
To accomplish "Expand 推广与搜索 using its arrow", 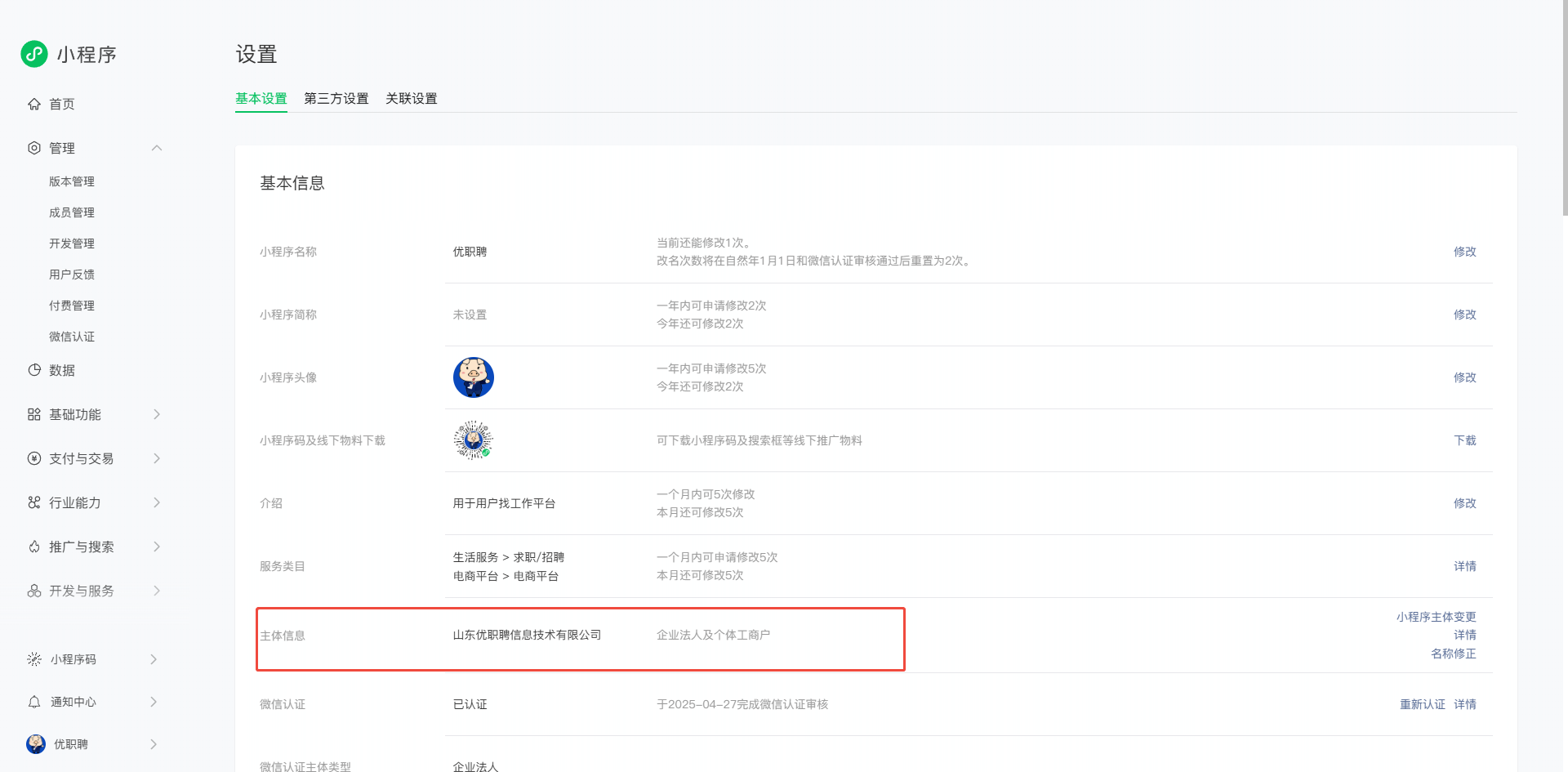I will point(157,547).
